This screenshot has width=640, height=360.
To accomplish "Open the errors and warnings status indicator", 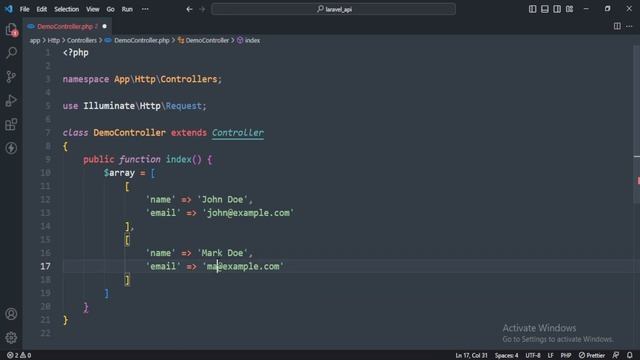I will coord(19,356).
